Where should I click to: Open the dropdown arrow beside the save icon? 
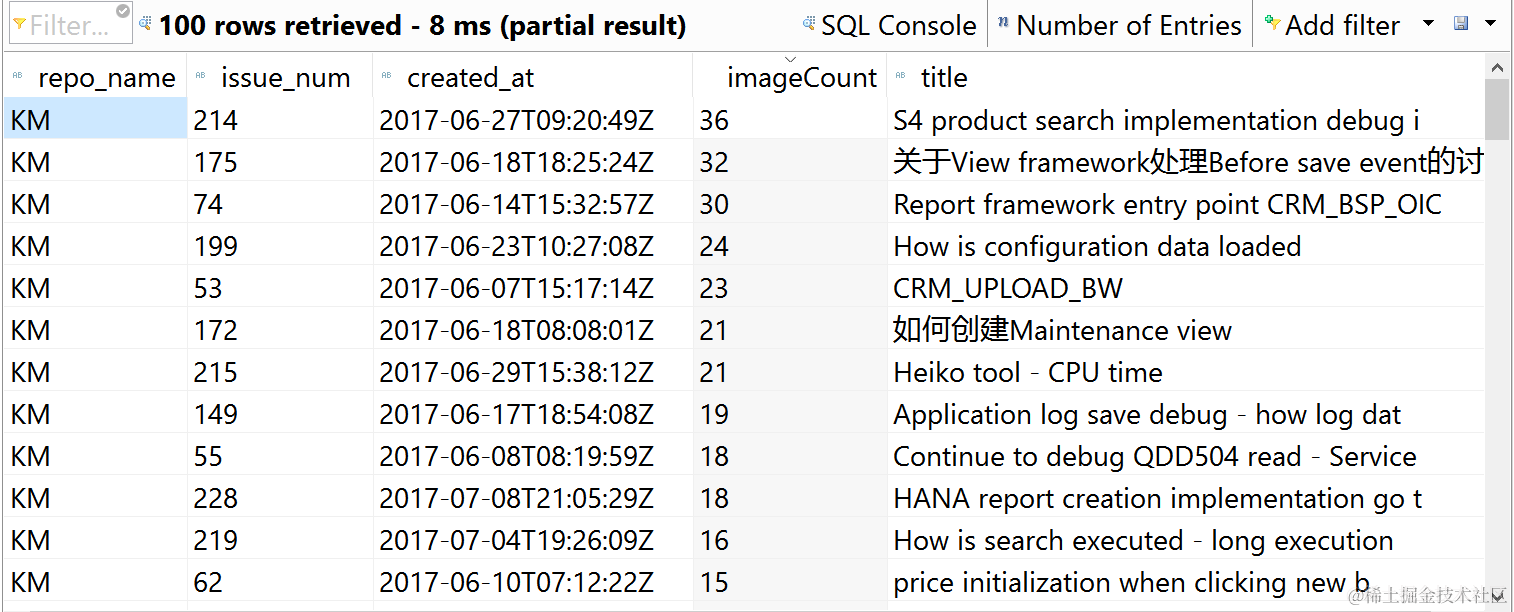(x=1490, y=23)
